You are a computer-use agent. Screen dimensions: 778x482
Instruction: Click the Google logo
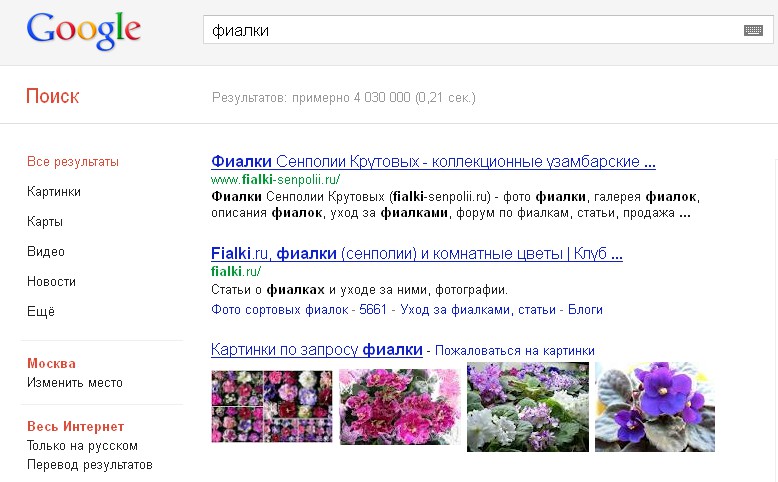tap(83, 31)
